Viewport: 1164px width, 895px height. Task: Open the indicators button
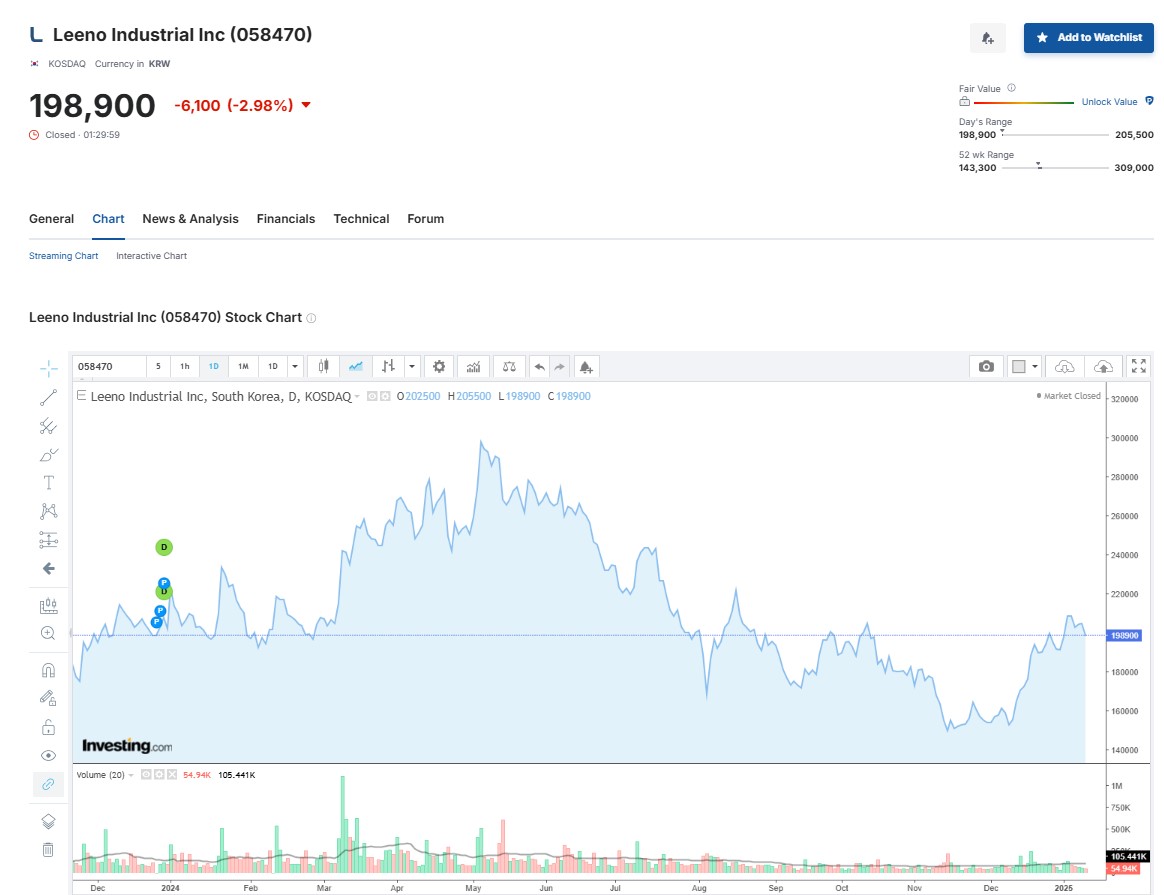[474, 367]
